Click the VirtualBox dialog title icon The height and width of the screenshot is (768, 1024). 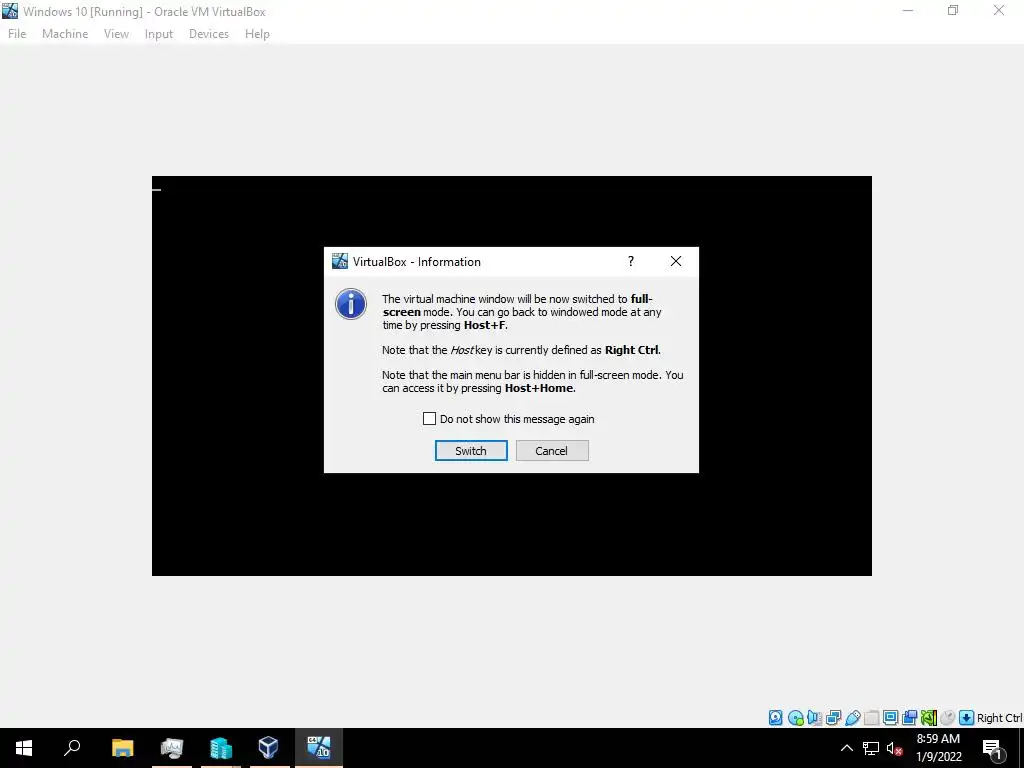(340, 261)
